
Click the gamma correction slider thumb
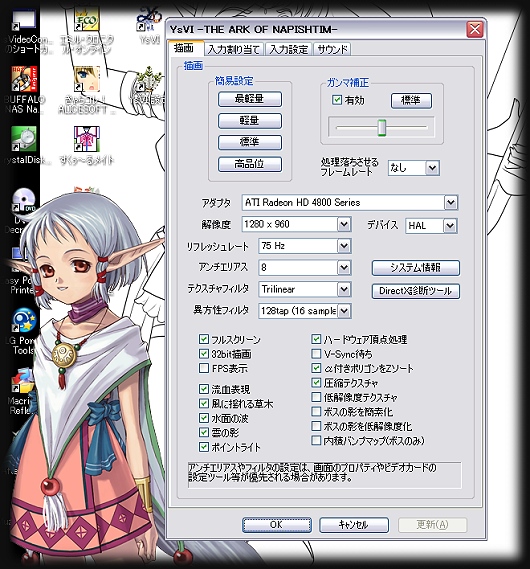(x=382, y=127)
